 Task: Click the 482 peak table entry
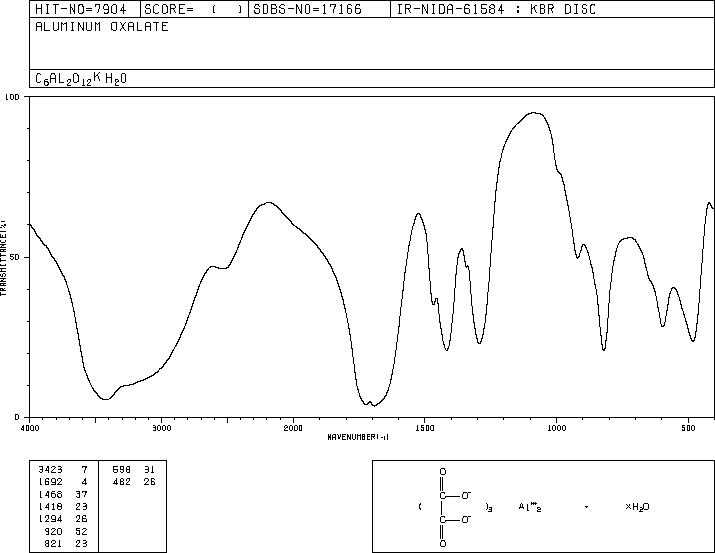coord(134,481)
